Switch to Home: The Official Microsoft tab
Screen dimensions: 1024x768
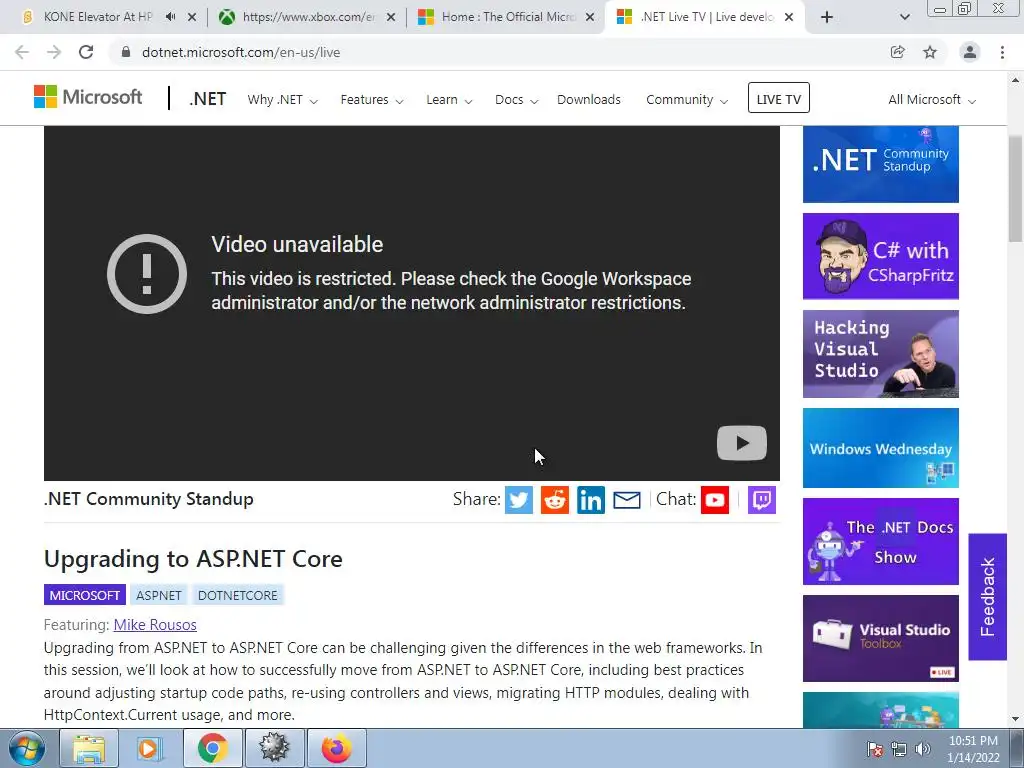(x=506, y=17)
